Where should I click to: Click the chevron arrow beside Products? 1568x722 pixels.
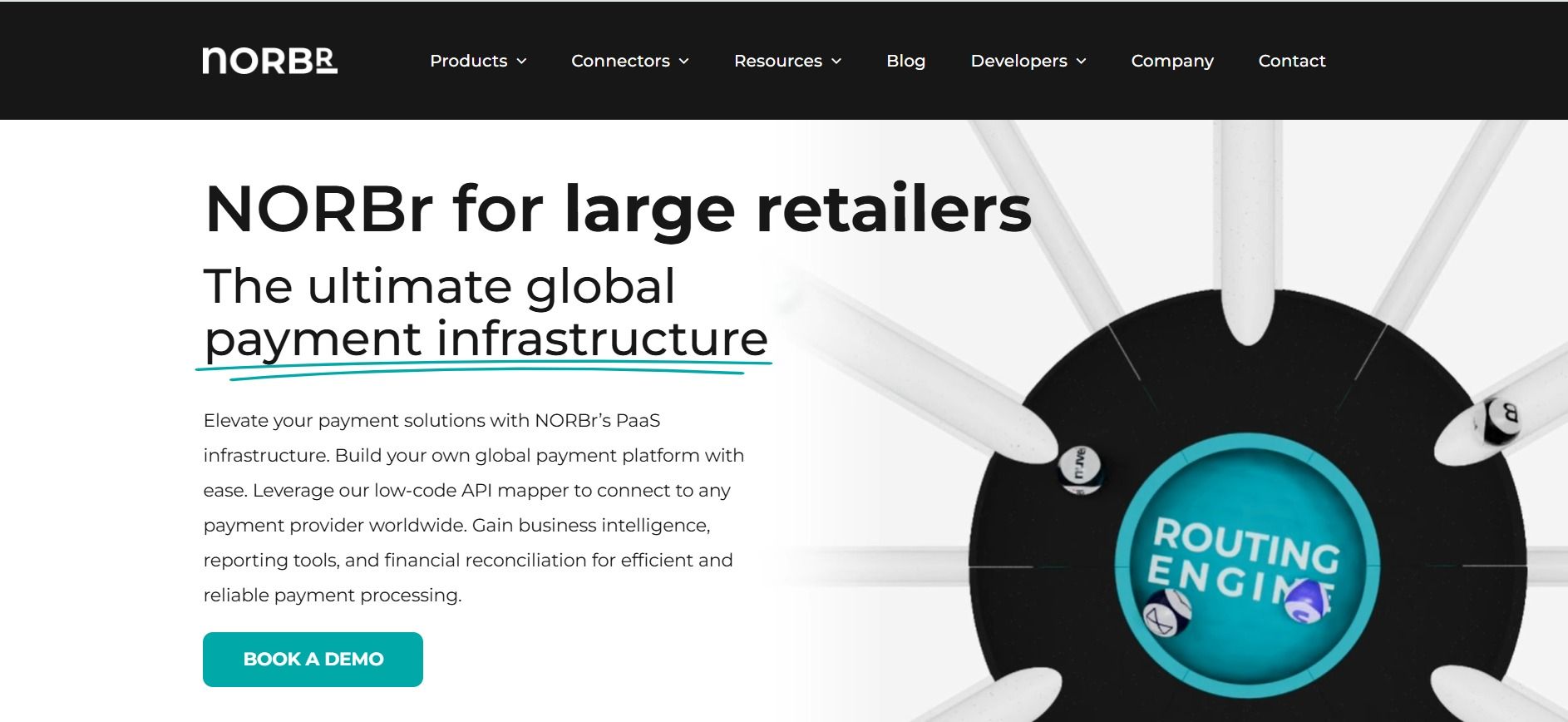[x=522, y=62]
